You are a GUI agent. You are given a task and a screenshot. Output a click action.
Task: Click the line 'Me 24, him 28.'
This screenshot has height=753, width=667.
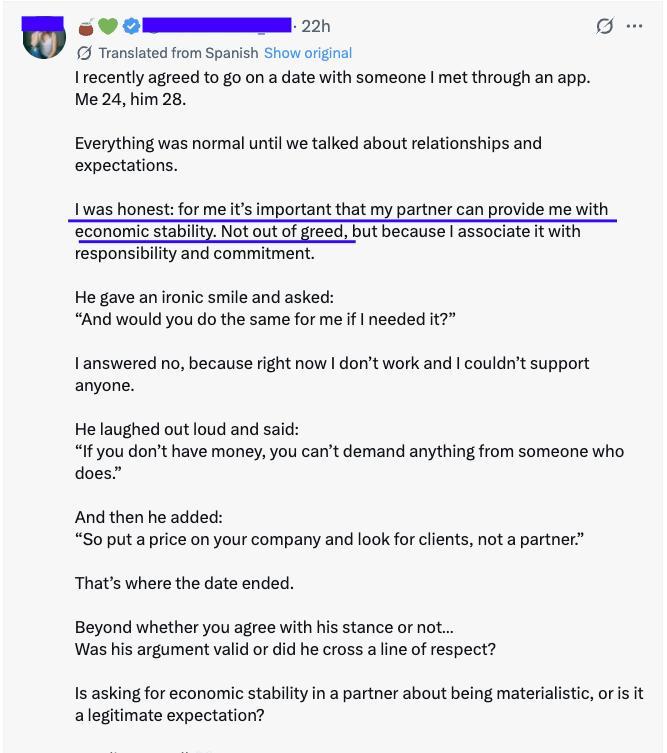click(x=130, y=99)
